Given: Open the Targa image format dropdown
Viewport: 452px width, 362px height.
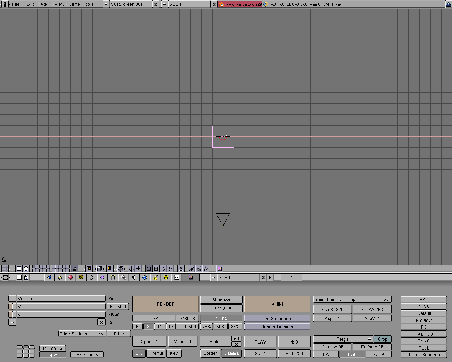Looking at the screenshot, I should tap(343, 339).
